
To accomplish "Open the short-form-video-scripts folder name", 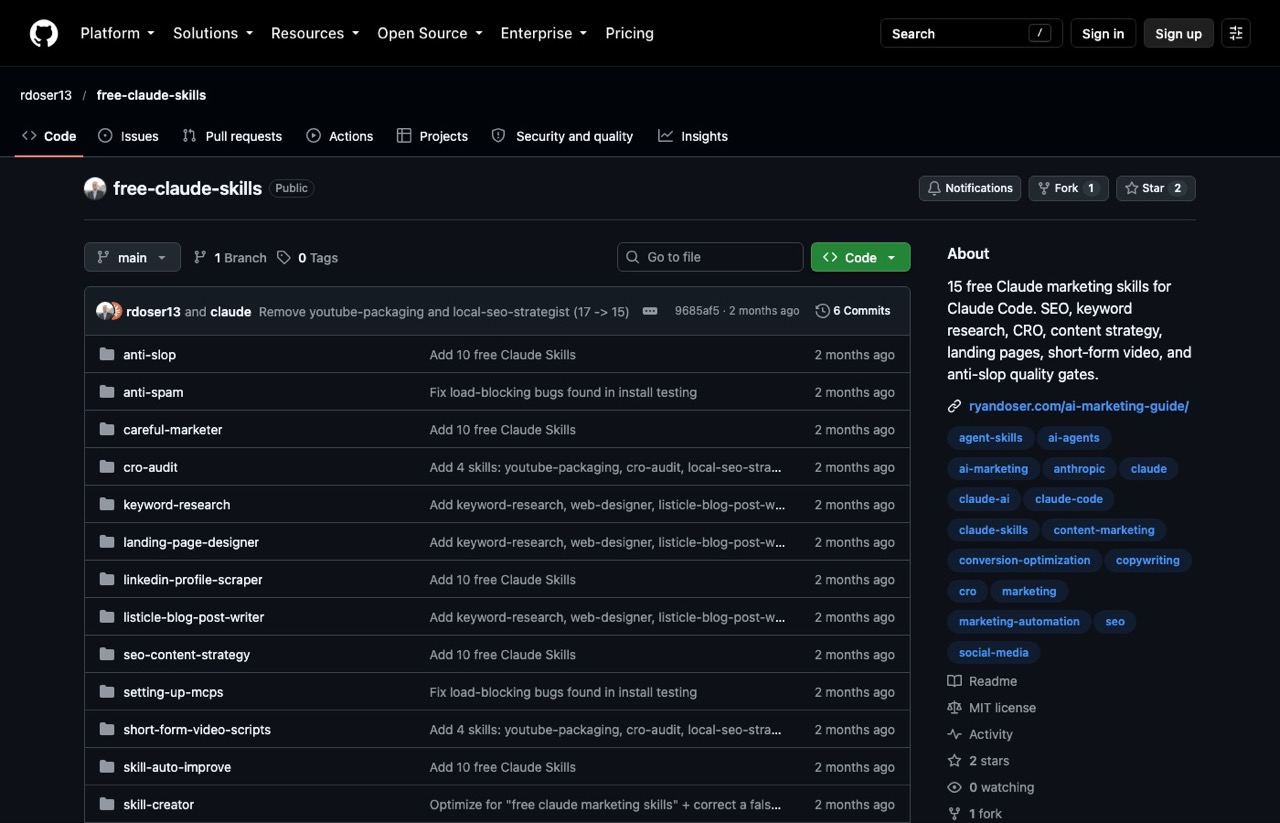I will [x=197, y=730].
